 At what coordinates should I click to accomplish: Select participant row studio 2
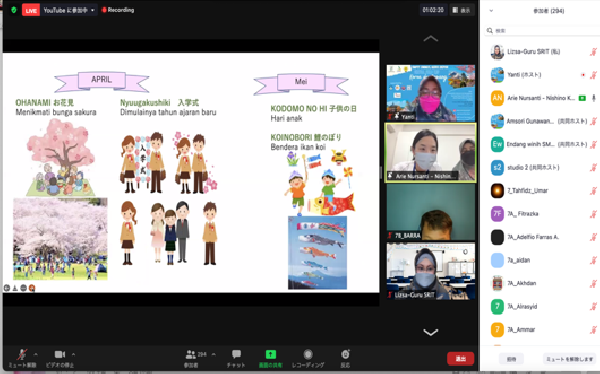click(542, 168)
